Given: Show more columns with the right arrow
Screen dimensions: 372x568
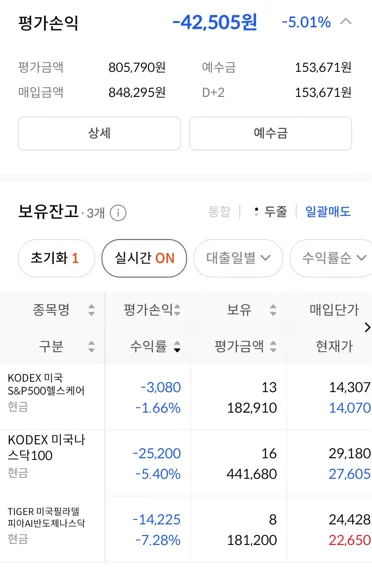Looking at the screenshot, I should tap(367, 327).
